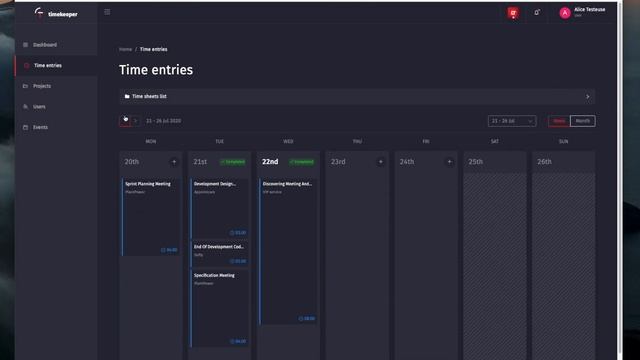Click duration badge on Development Design entry

tap(238, 233)
